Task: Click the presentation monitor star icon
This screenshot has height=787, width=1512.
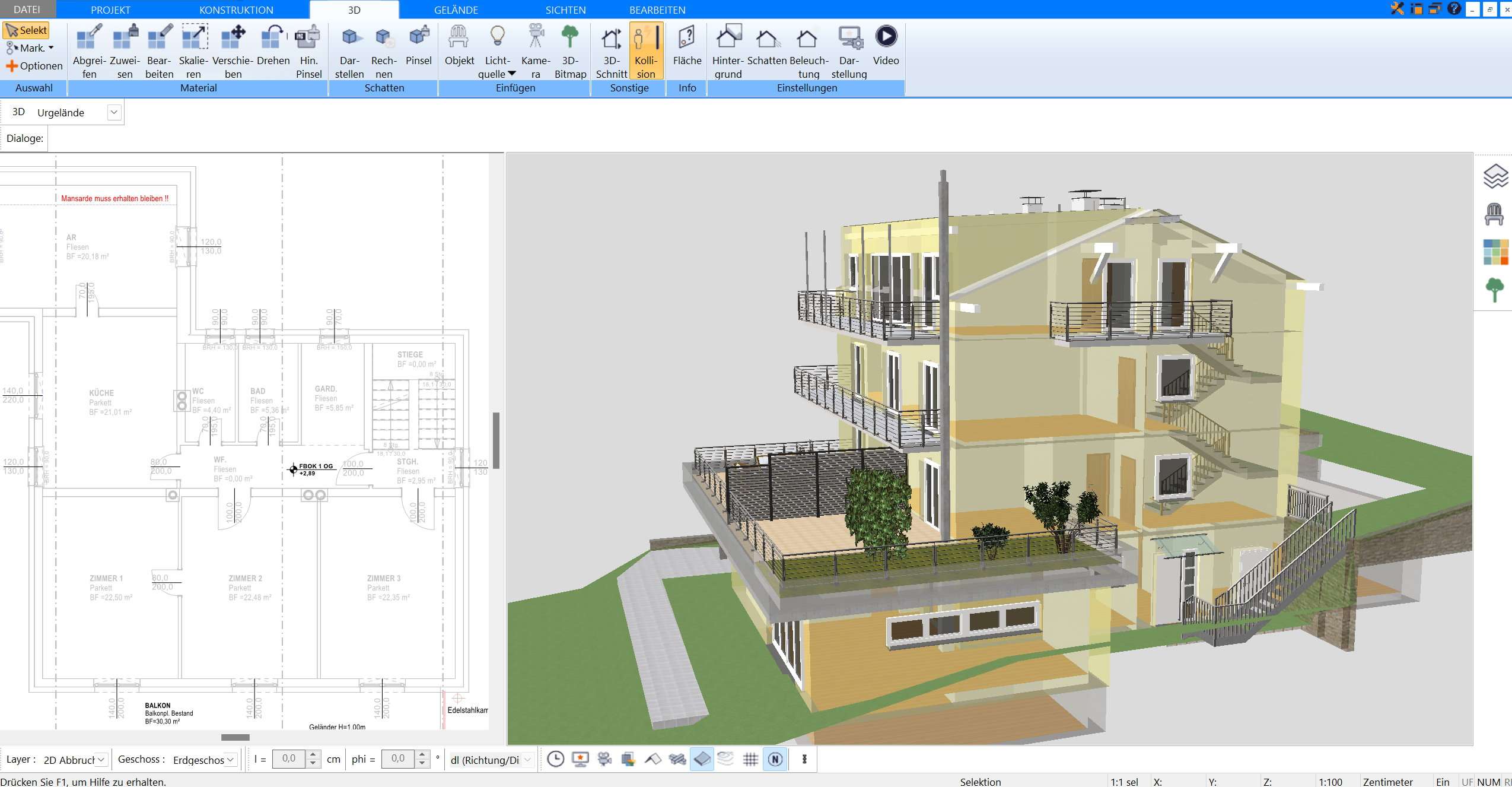Action: (580, 759)
